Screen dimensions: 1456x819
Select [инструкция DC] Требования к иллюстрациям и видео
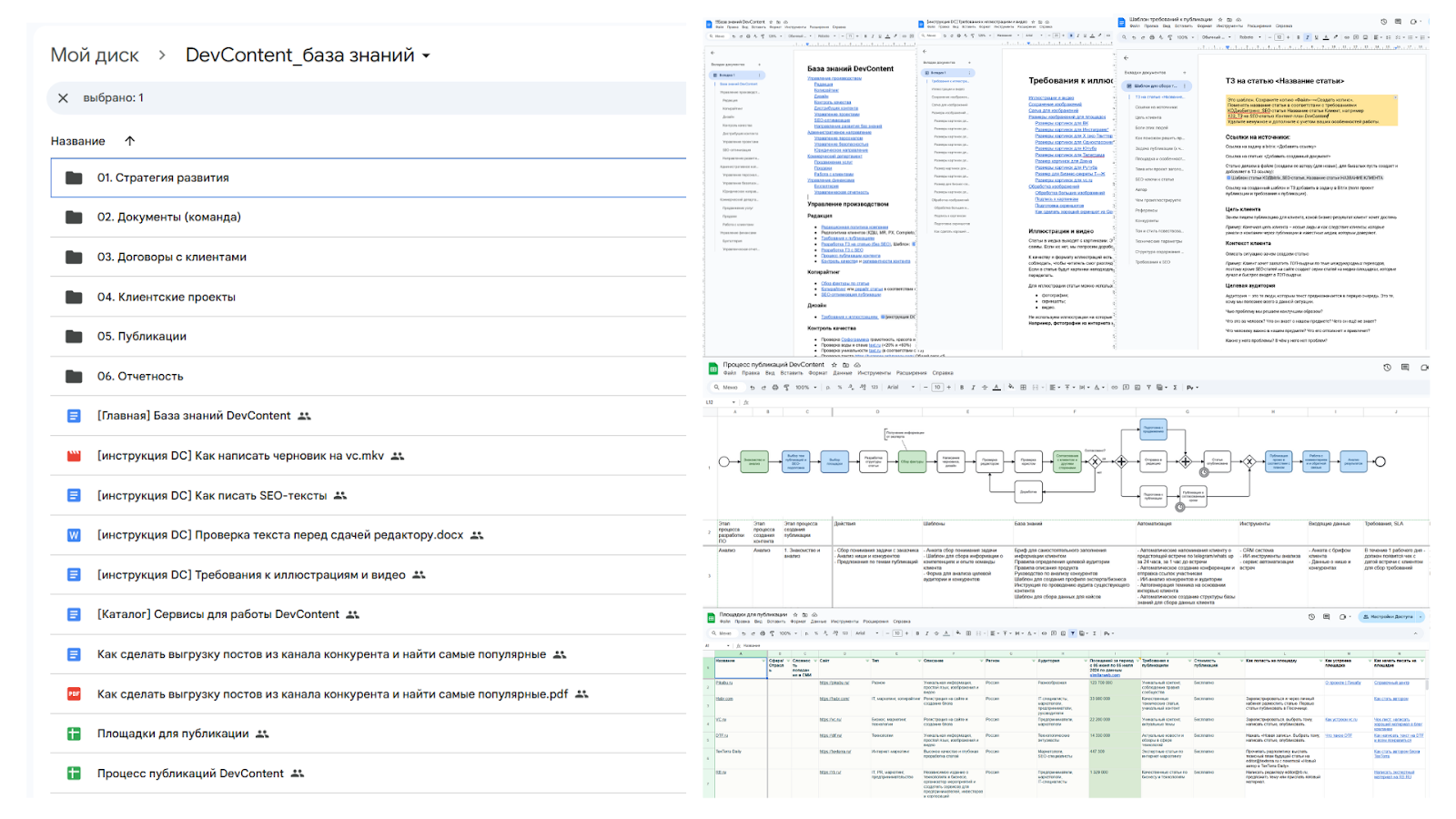point(369,575)
